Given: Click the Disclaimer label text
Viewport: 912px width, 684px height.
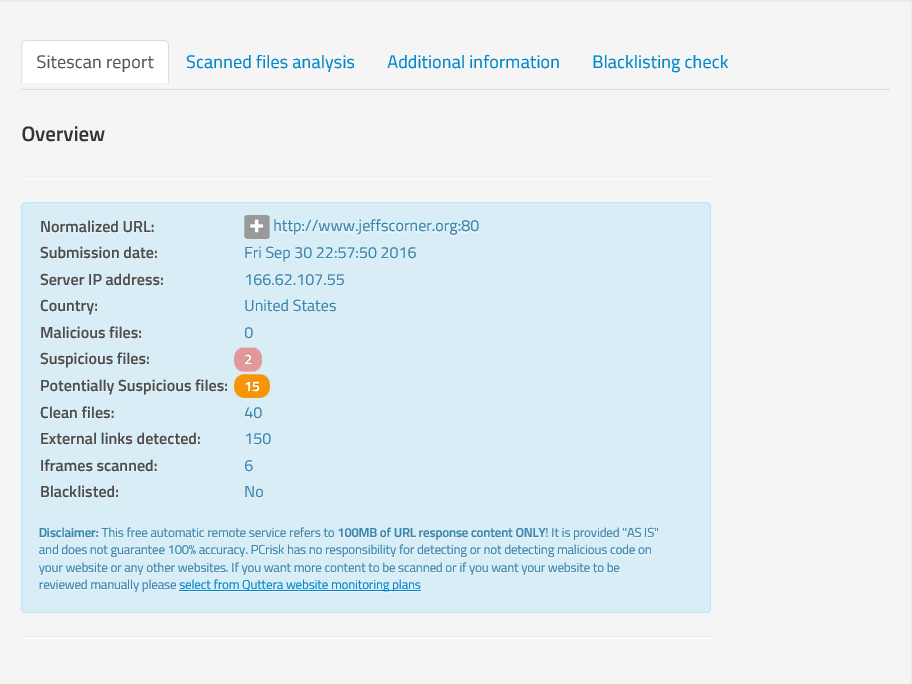Looking at the screenshot, I should pos(68,532).
